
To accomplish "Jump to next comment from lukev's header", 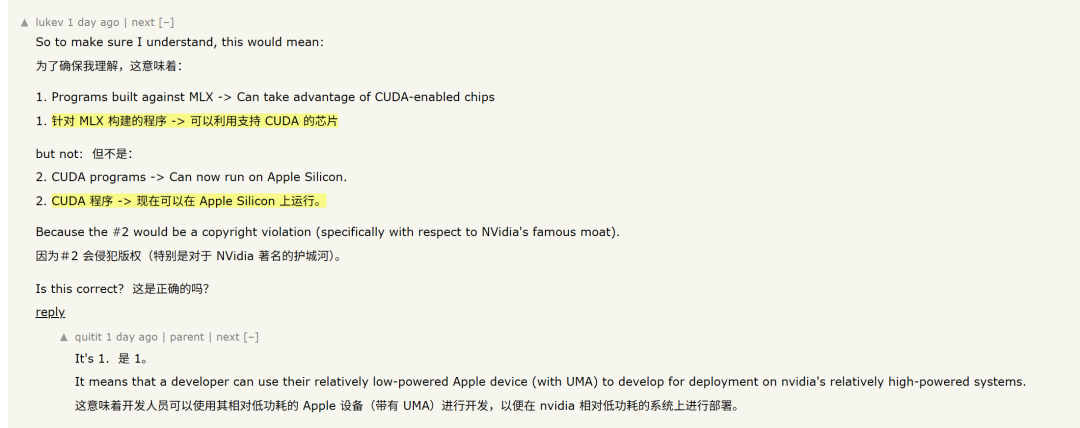I will [x=143, y=23].
